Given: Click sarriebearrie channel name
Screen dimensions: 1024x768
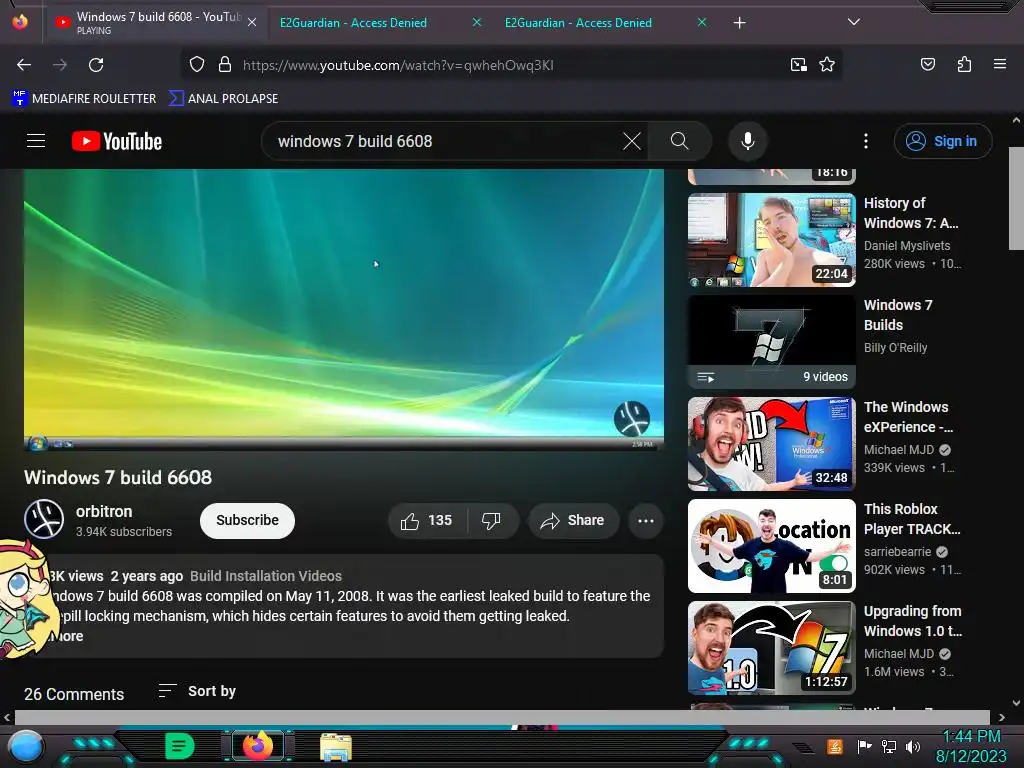Looking at the screenshot, I should coord(897,552).
